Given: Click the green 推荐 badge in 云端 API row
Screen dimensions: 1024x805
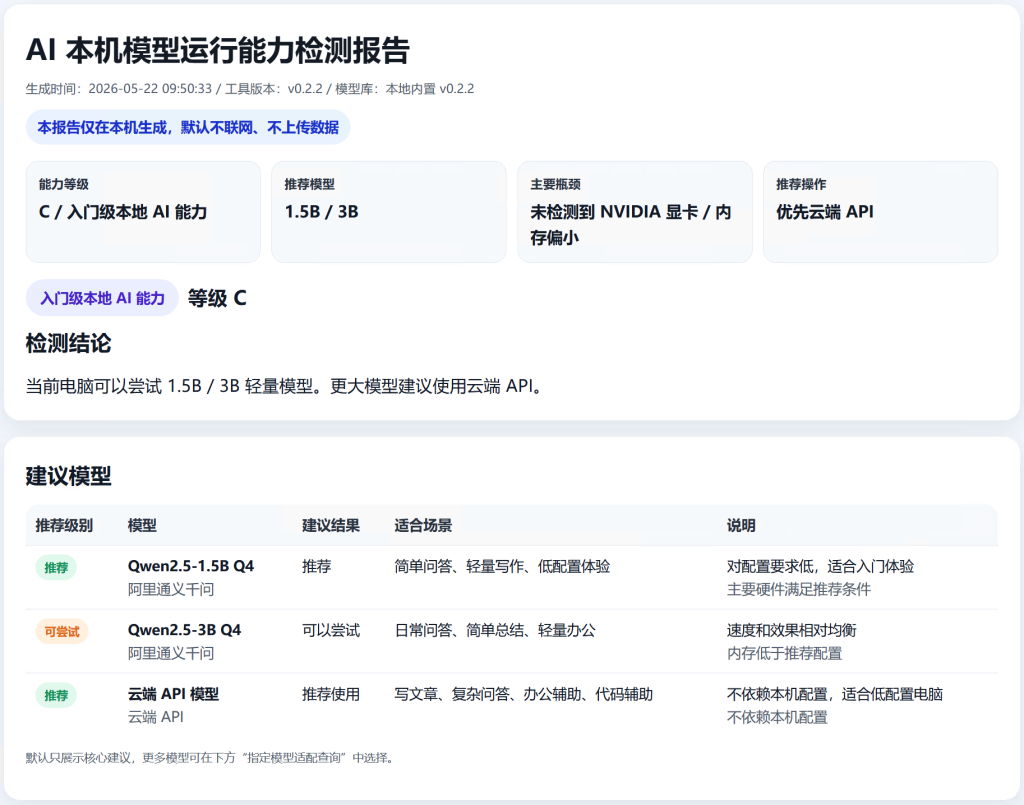Looking at the screenshot, I should 56,695.
